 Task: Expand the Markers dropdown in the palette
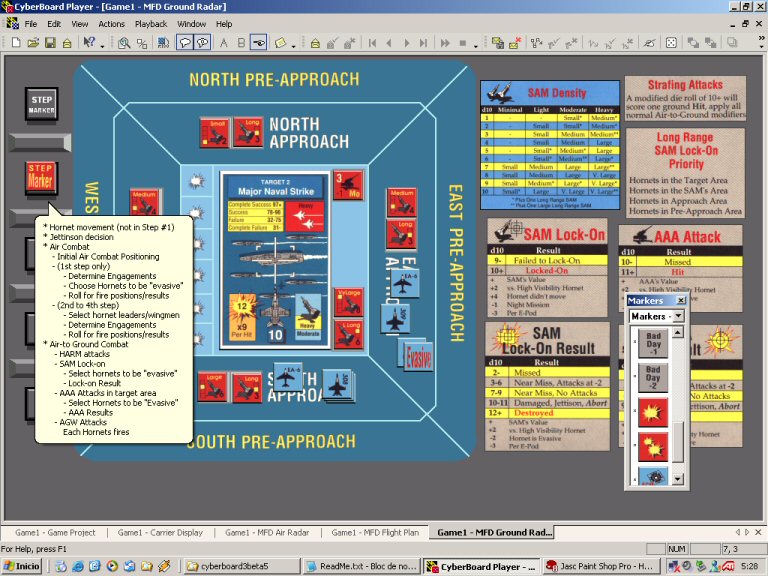coord(678,316)
